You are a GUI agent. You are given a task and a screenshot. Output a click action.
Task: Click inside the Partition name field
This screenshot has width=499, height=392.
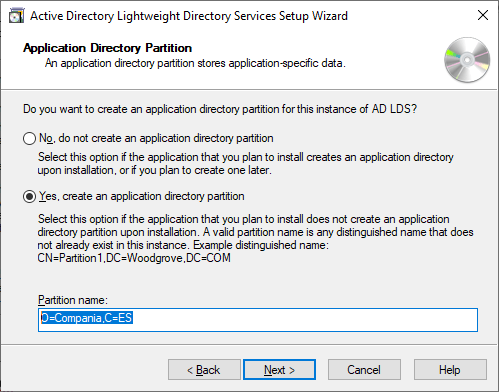258,320
